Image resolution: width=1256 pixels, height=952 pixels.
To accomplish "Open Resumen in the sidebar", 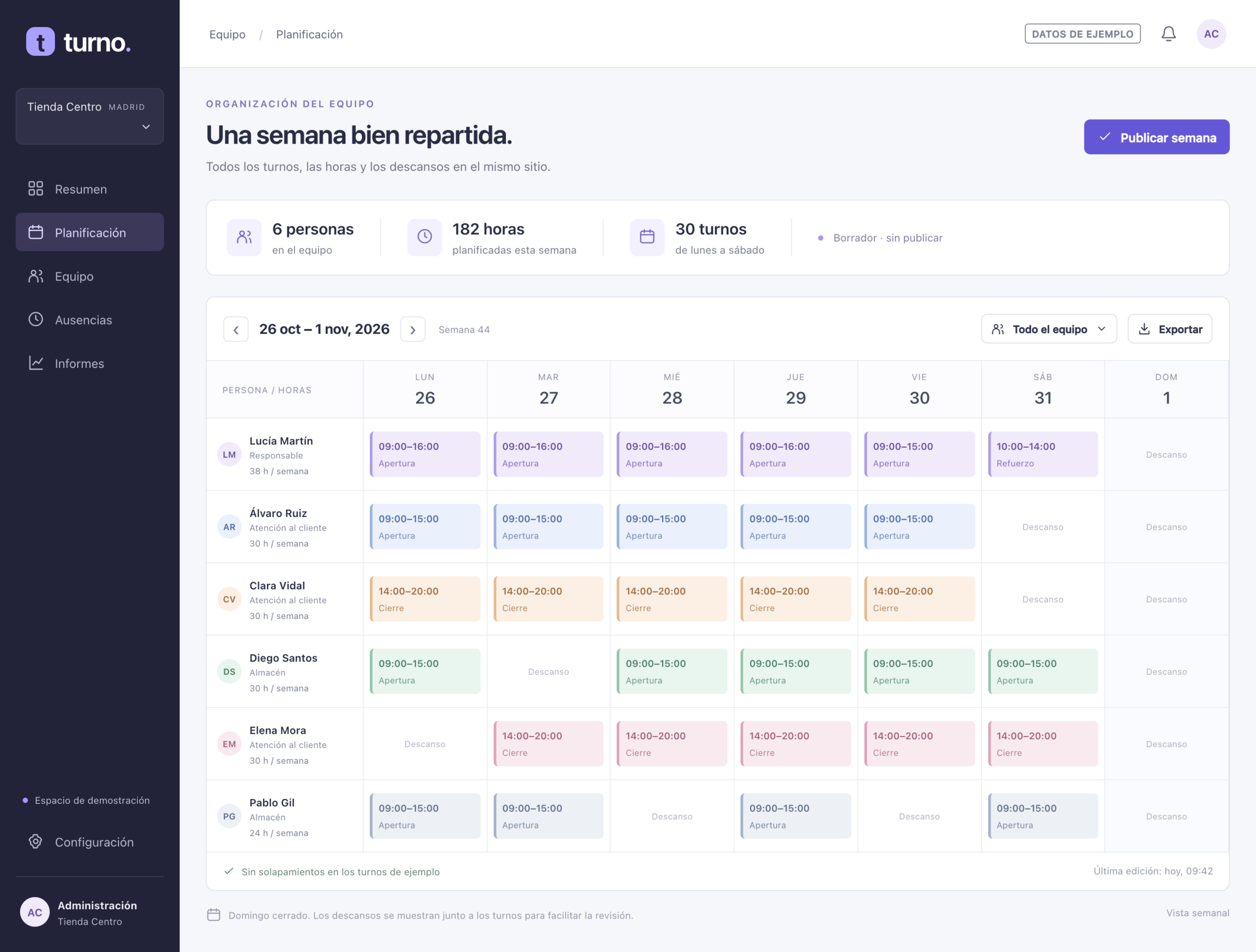I will click(90, 189).
